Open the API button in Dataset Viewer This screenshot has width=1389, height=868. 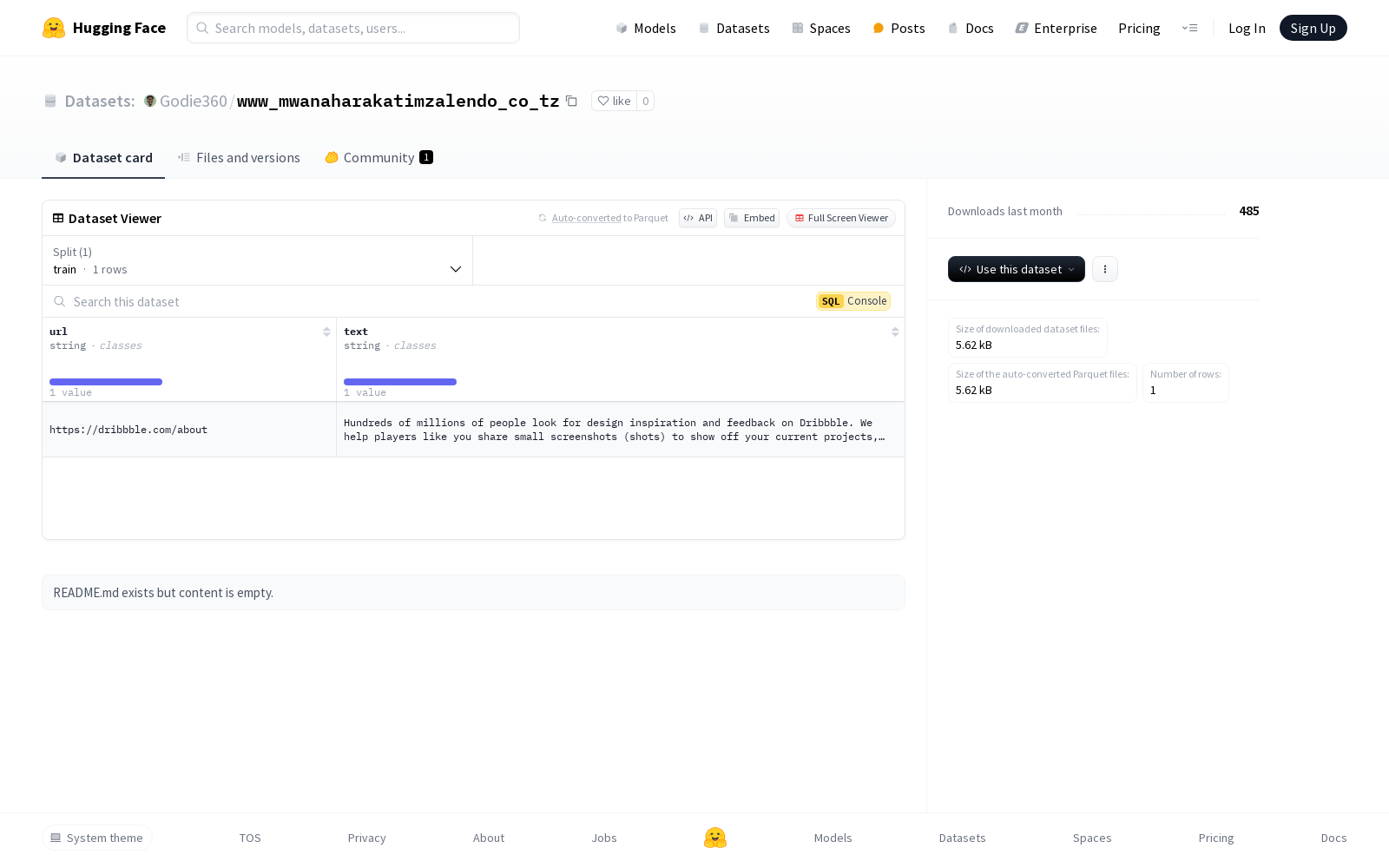click(698, 218)
